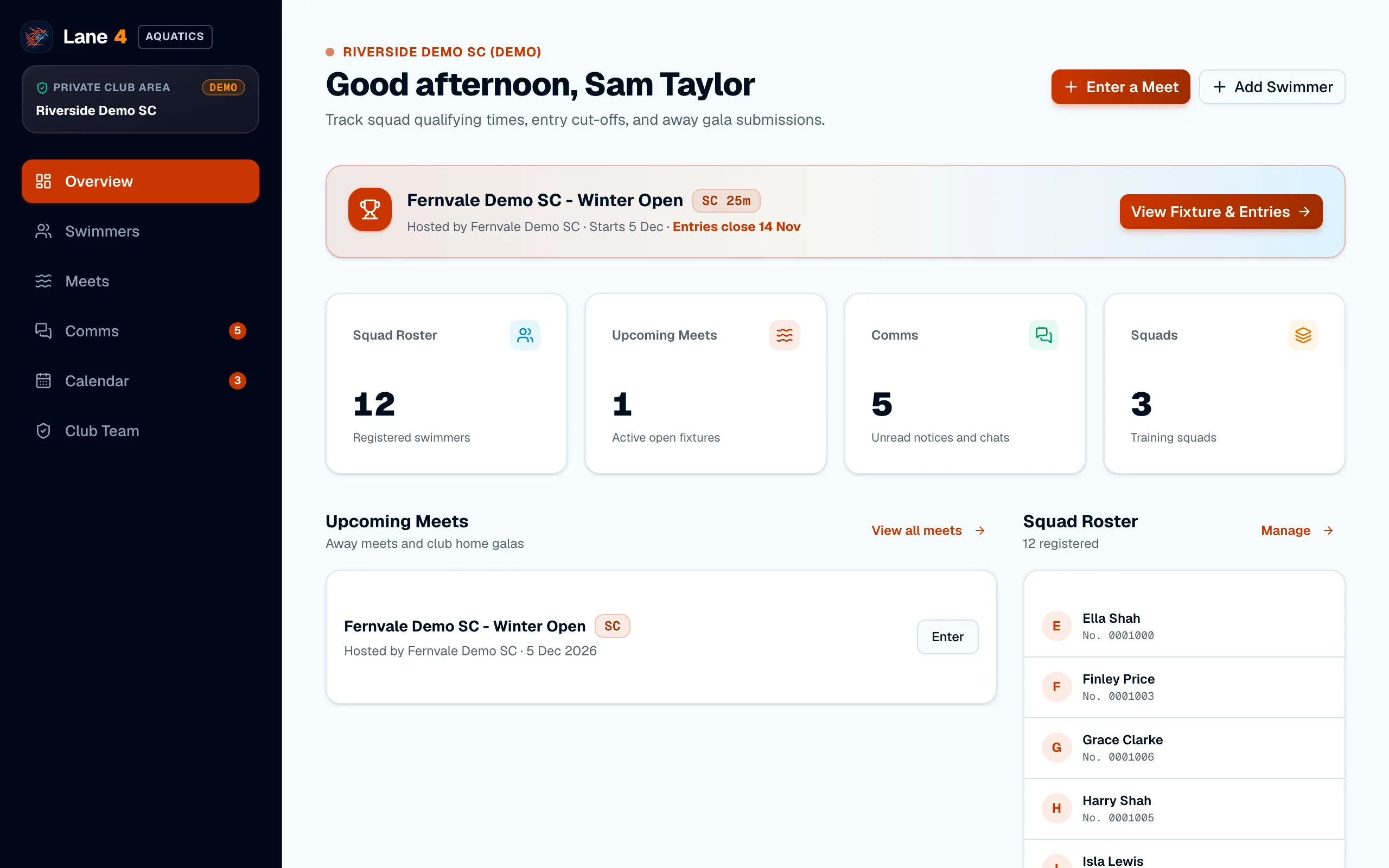Select Grace Clarke in the roster
This screenshot has width=1389, height=868.
click(x=1184, y=748)
